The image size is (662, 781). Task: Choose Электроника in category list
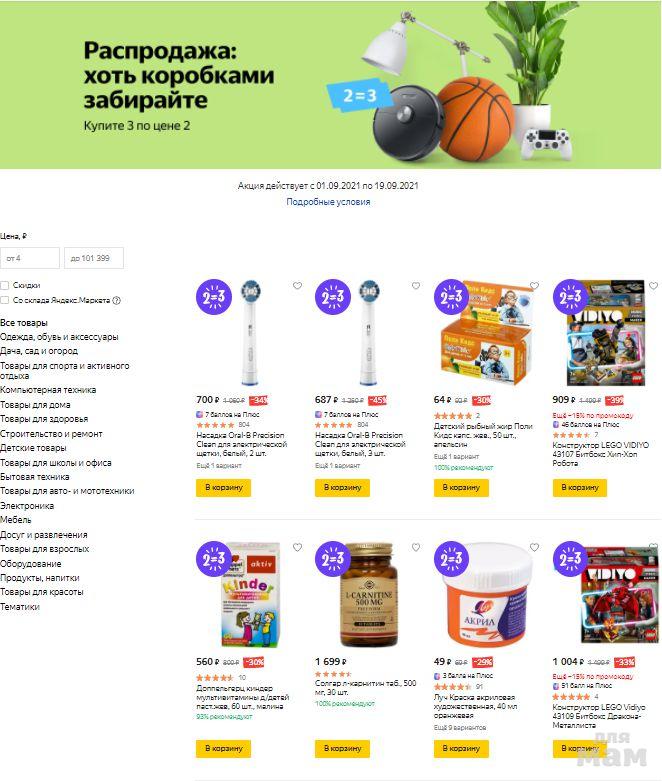[27, 506]
